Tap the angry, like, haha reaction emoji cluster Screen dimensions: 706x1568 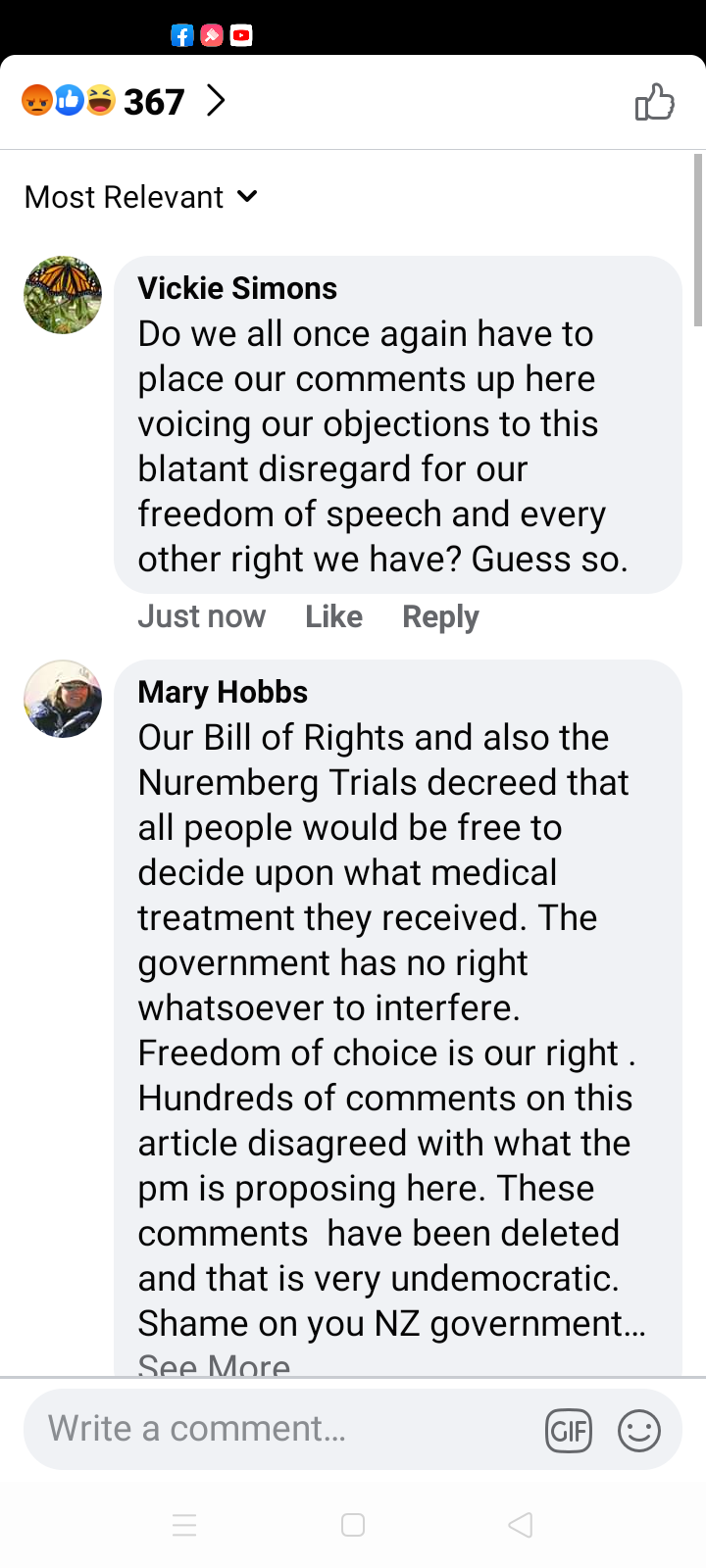69,100
